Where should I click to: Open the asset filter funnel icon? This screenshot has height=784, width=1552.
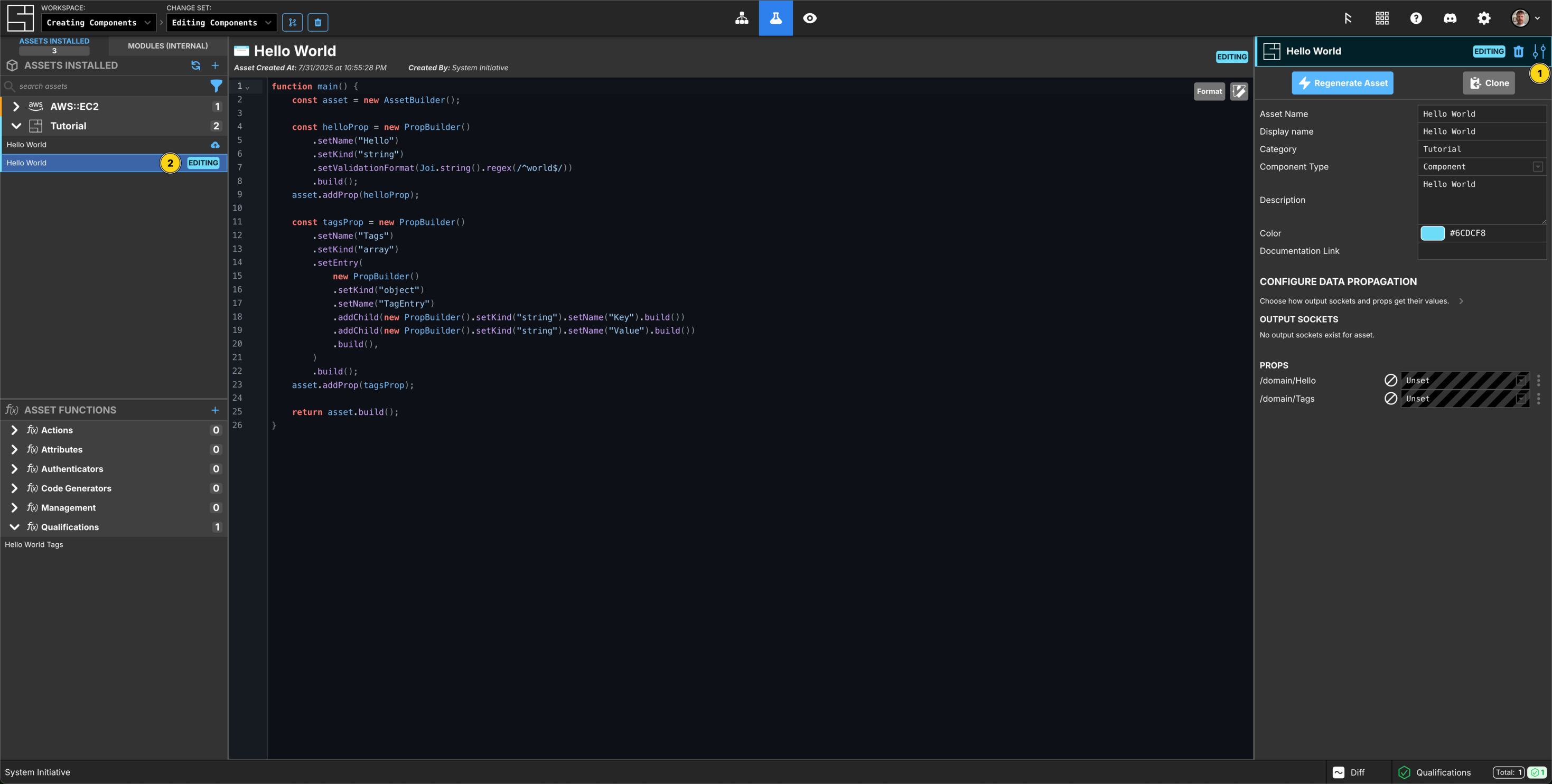216,86
